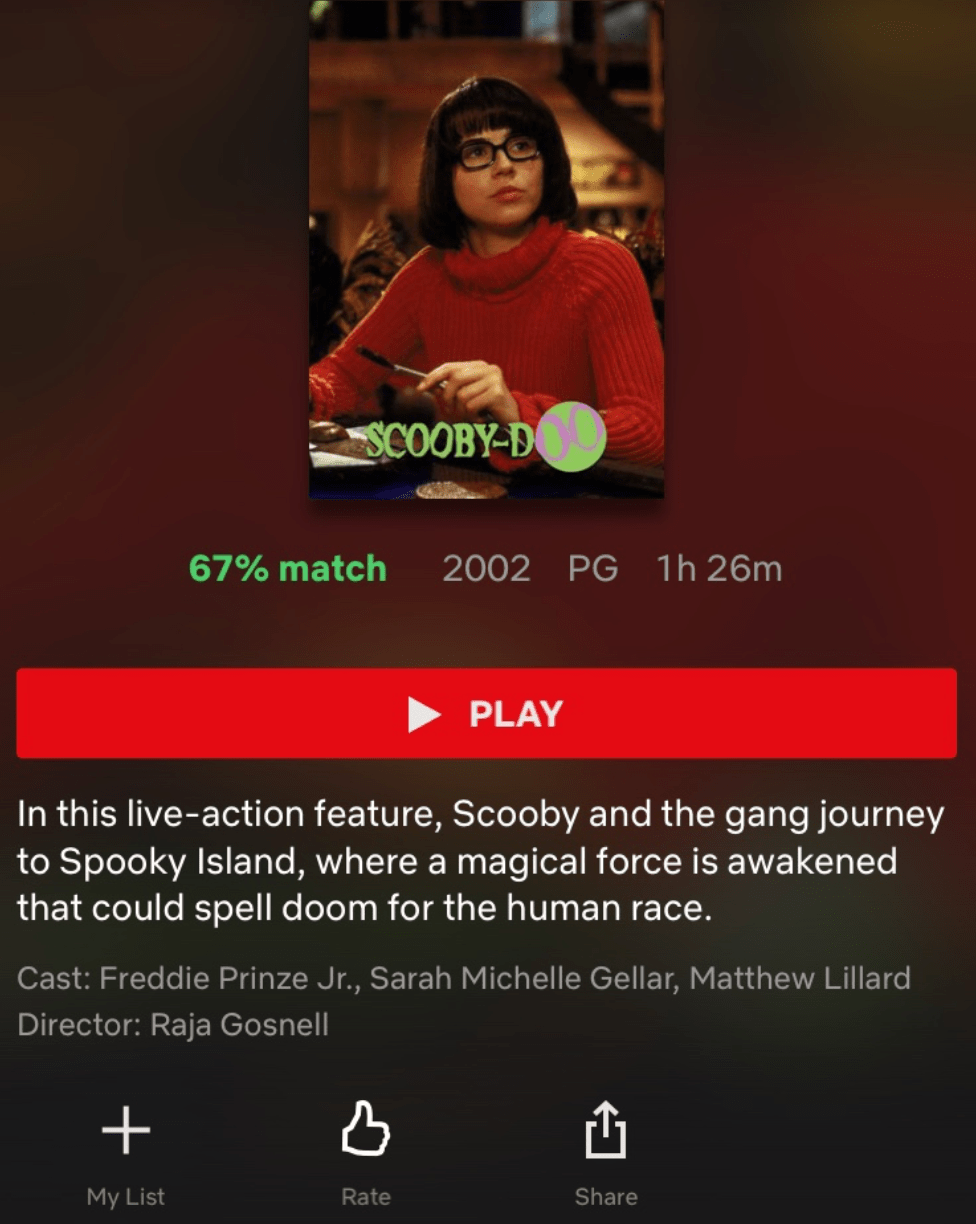Tap the thumbs-up Rate icon

point(365,1129)
